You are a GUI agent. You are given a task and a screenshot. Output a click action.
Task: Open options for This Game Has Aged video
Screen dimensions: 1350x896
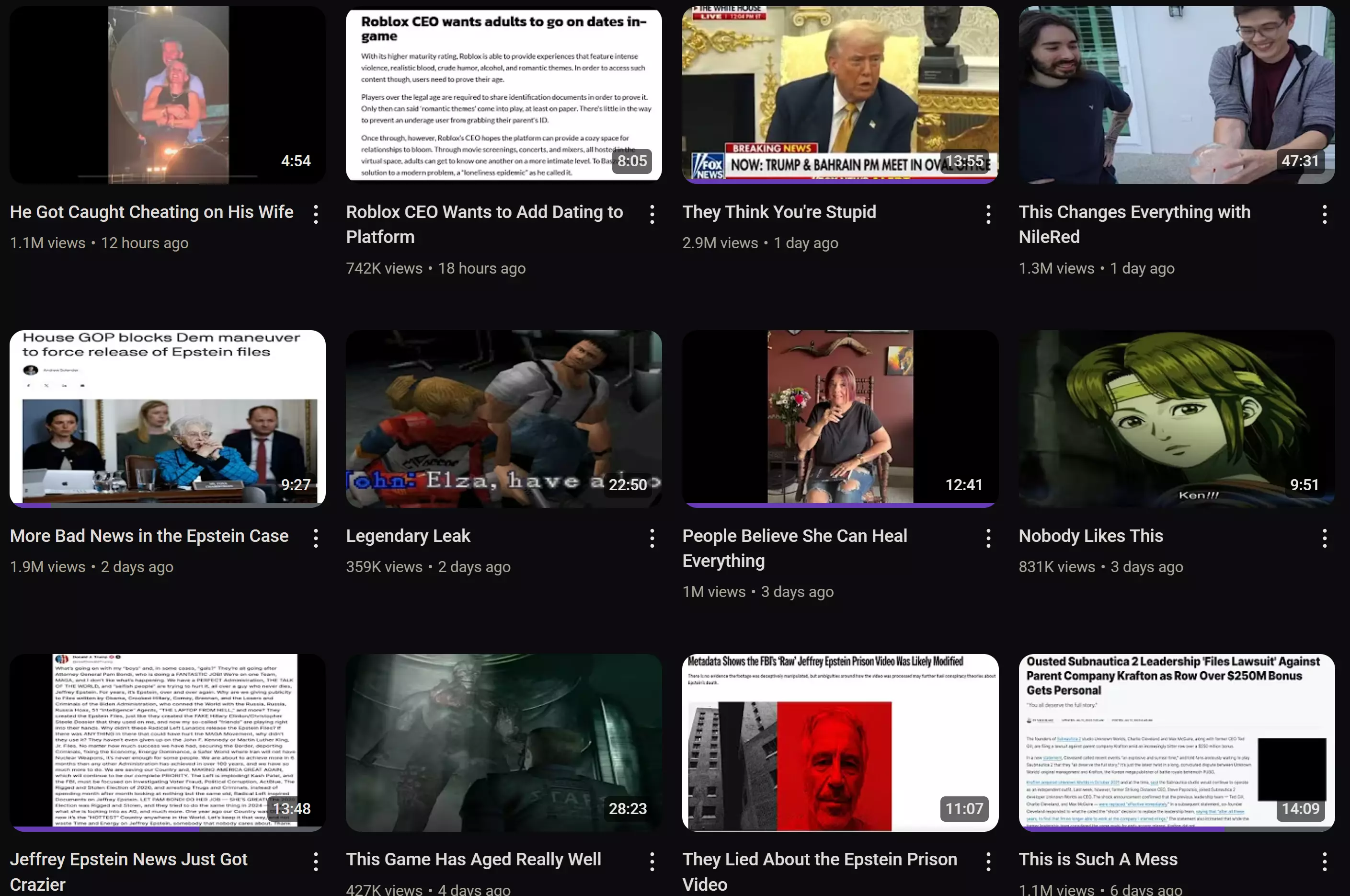pos(652,862)
